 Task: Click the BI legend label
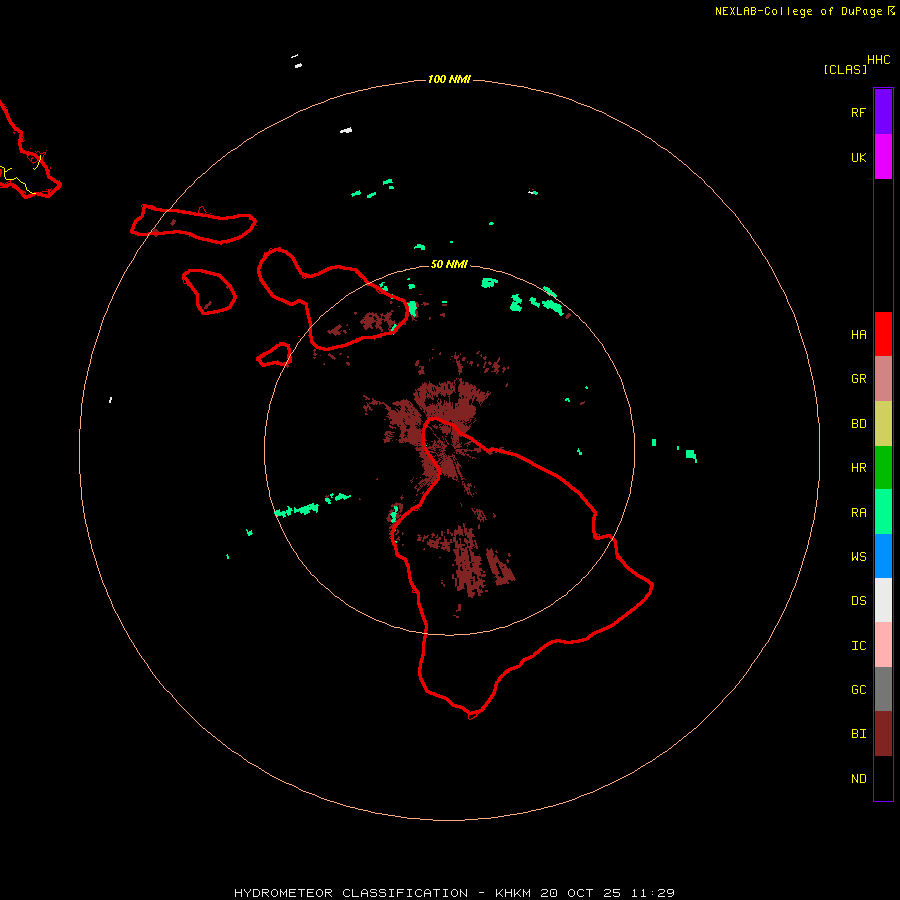[858, 734]
